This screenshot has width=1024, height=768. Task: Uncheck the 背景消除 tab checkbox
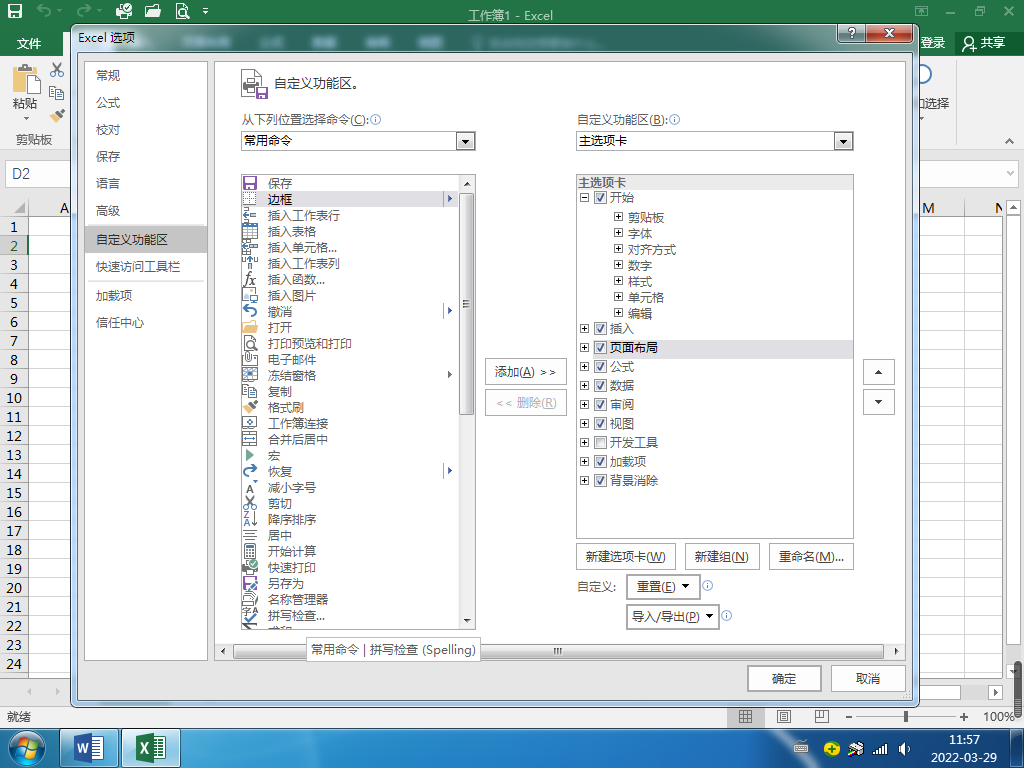click(x=601, y=481)
